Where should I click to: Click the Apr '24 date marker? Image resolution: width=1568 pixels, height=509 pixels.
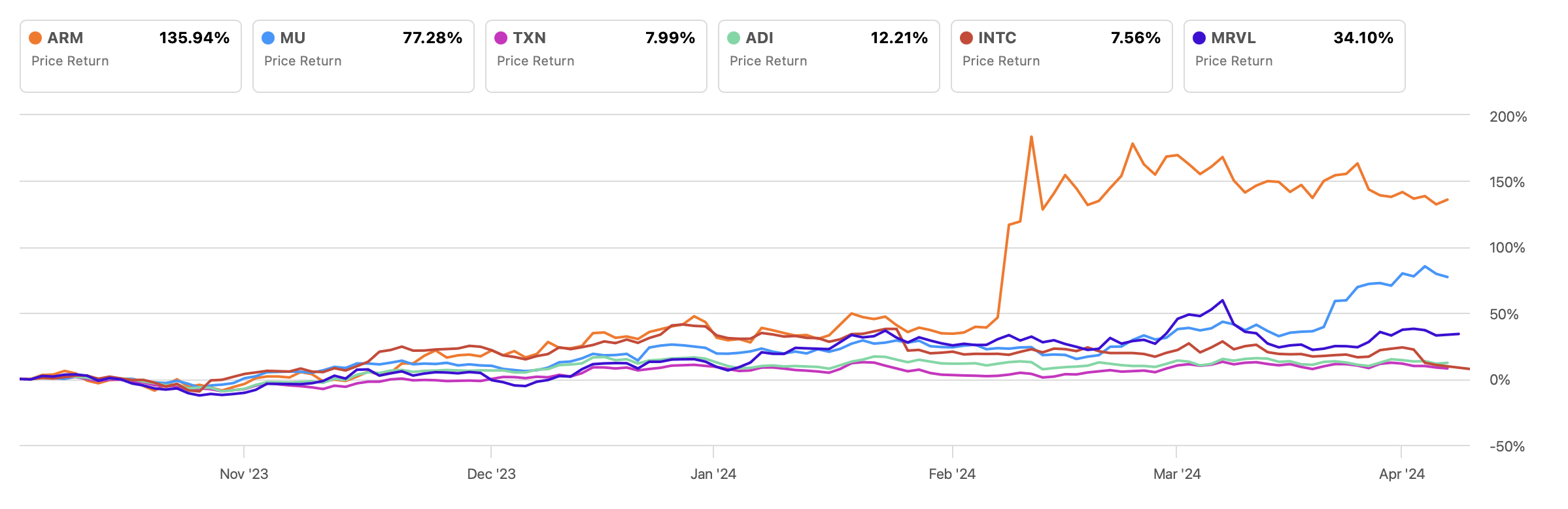[1401, 474]
